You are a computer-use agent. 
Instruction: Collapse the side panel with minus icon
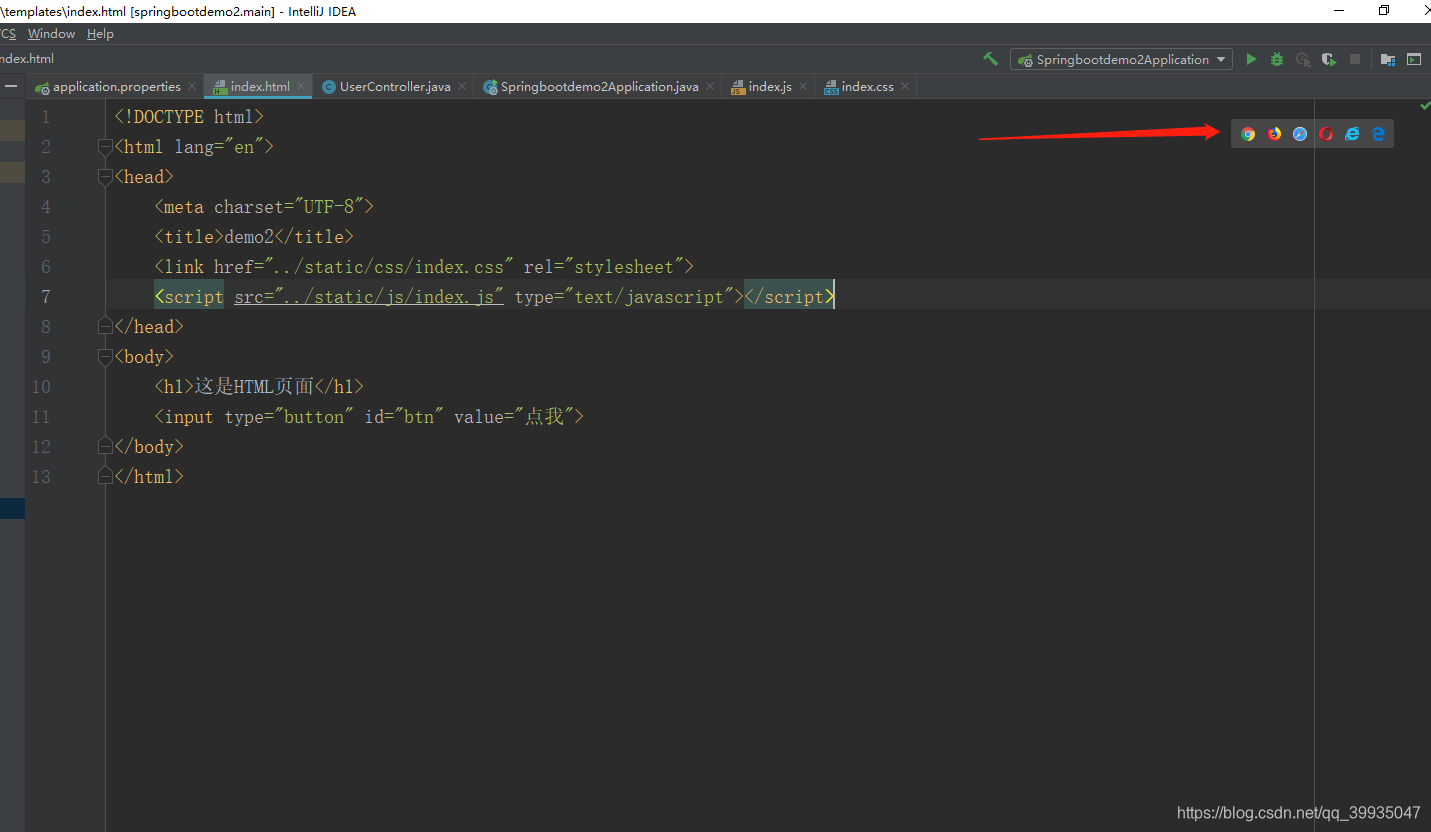(11, 86)
